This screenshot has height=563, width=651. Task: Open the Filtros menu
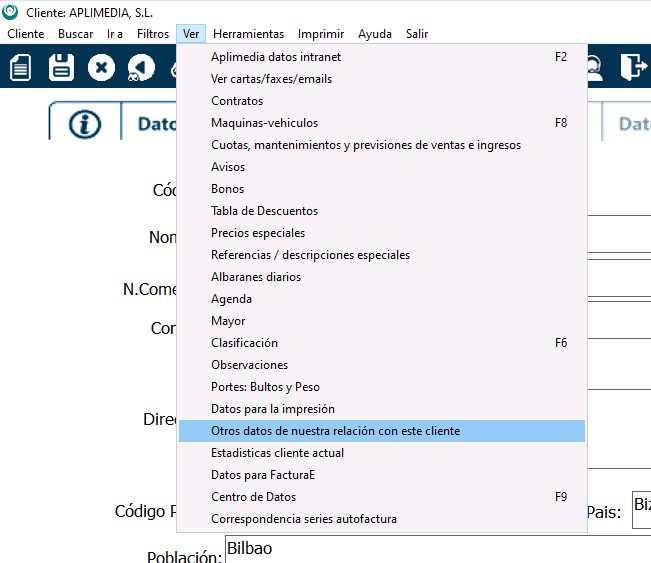pos(153,34)
